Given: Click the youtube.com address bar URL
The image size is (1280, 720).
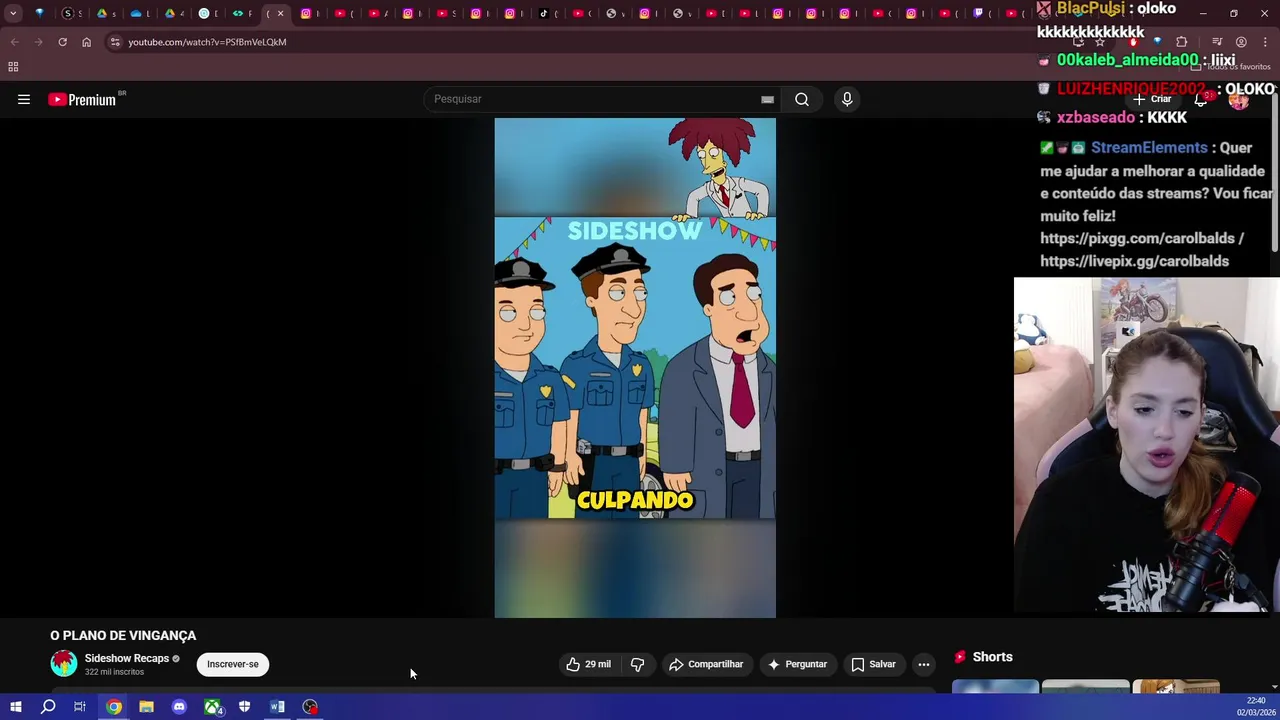Looking at the screenshot, I should pyautogui.click(x=207, y=42).
